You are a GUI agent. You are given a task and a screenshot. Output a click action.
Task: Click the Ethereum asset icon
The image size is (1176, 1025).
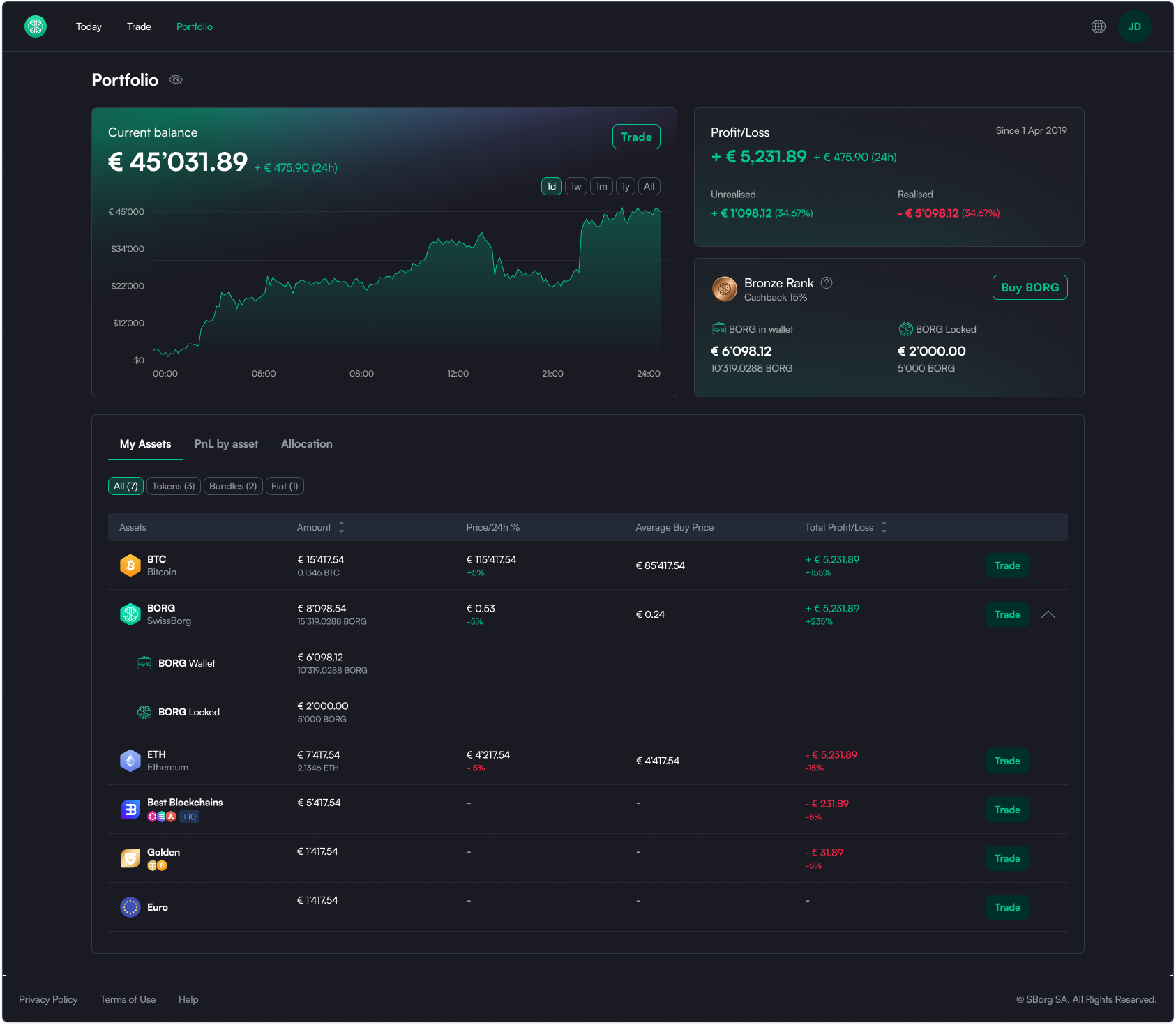click(130, 761)
